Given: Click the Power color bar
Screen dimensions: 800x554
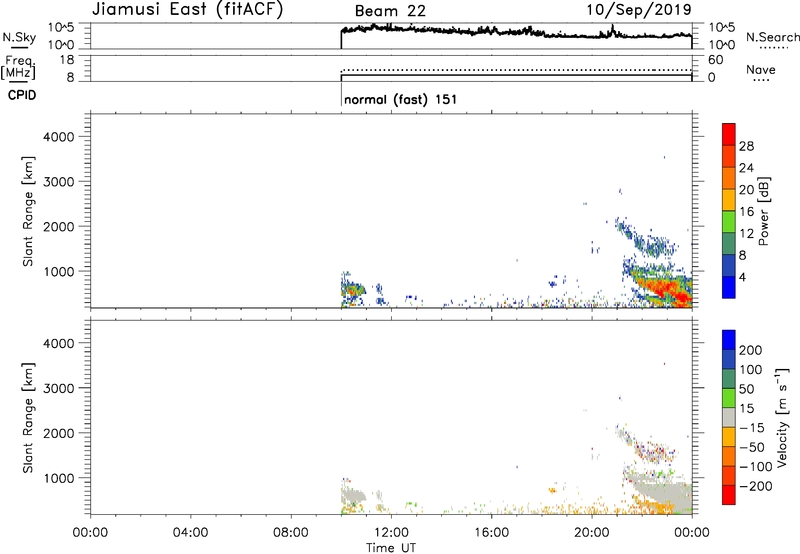Looking at the screenshot, I should pos(729,211).
